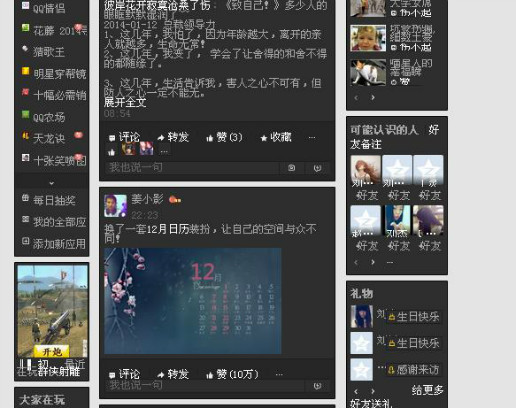Click the cannon game ad thumbnail

[52, 311]
